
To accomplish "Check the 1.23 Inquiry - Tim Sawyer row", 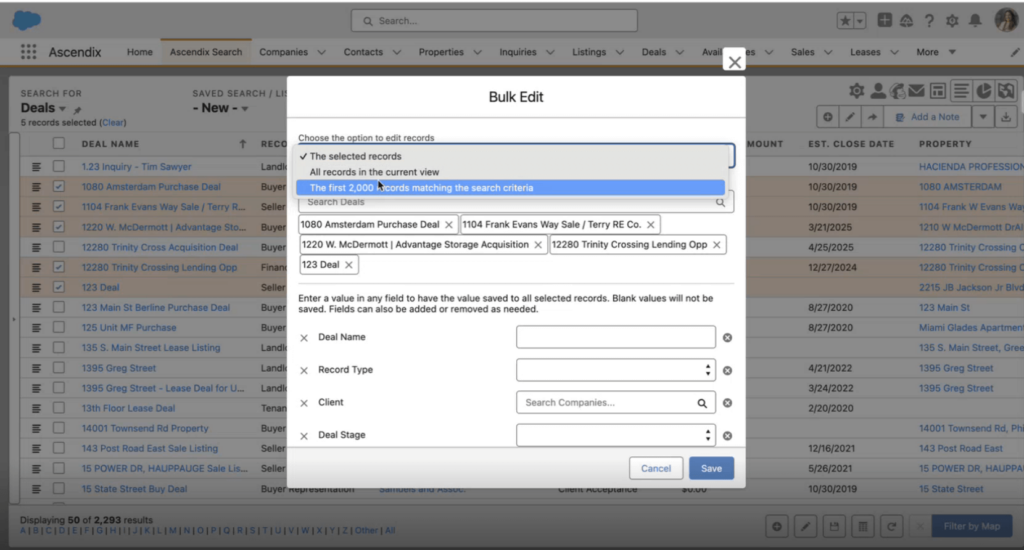I will click(59, 167).
